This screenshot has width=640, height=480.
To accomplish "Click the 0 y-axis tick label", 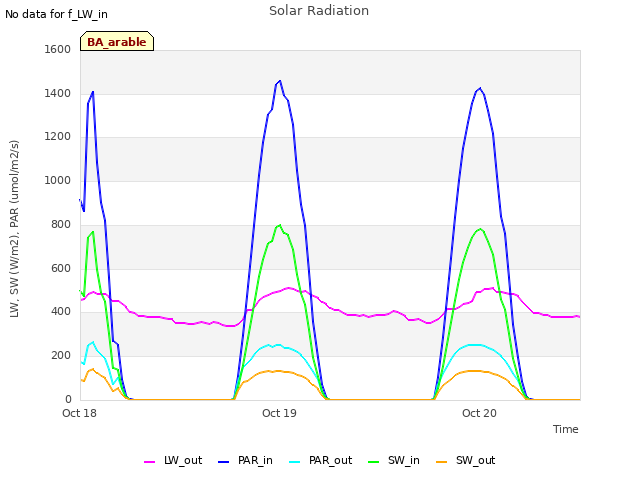I will 68,399.
